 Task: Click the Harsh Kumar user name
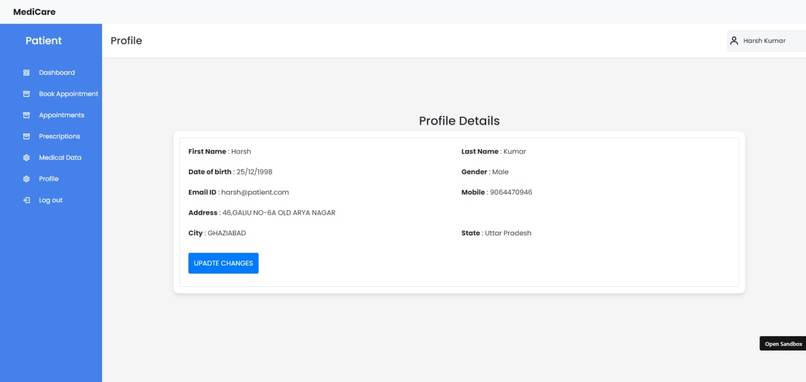click(764, 41)
